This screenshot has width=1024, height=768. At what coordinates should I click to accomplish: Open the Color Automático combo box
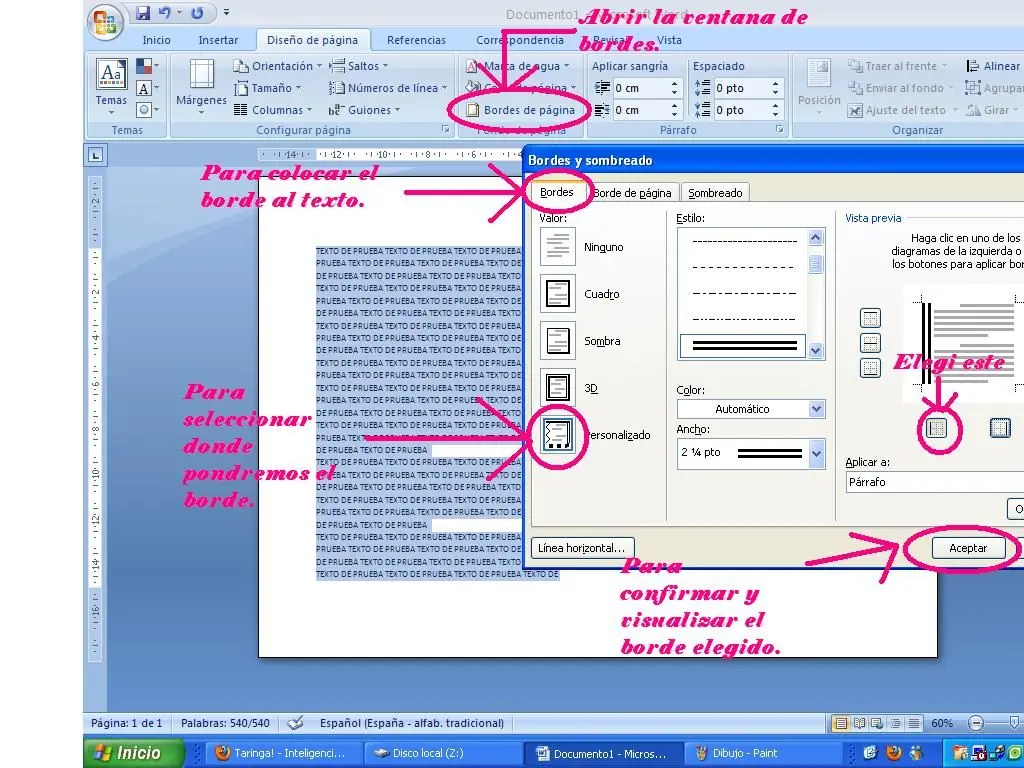(x=751, y=409)
